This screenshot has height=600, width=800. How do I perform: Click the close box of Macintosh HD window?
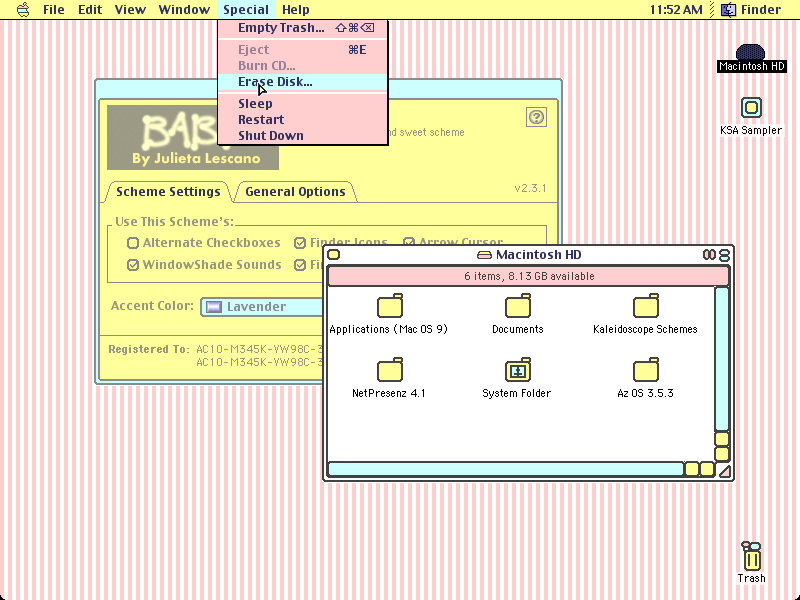(334, 255)
